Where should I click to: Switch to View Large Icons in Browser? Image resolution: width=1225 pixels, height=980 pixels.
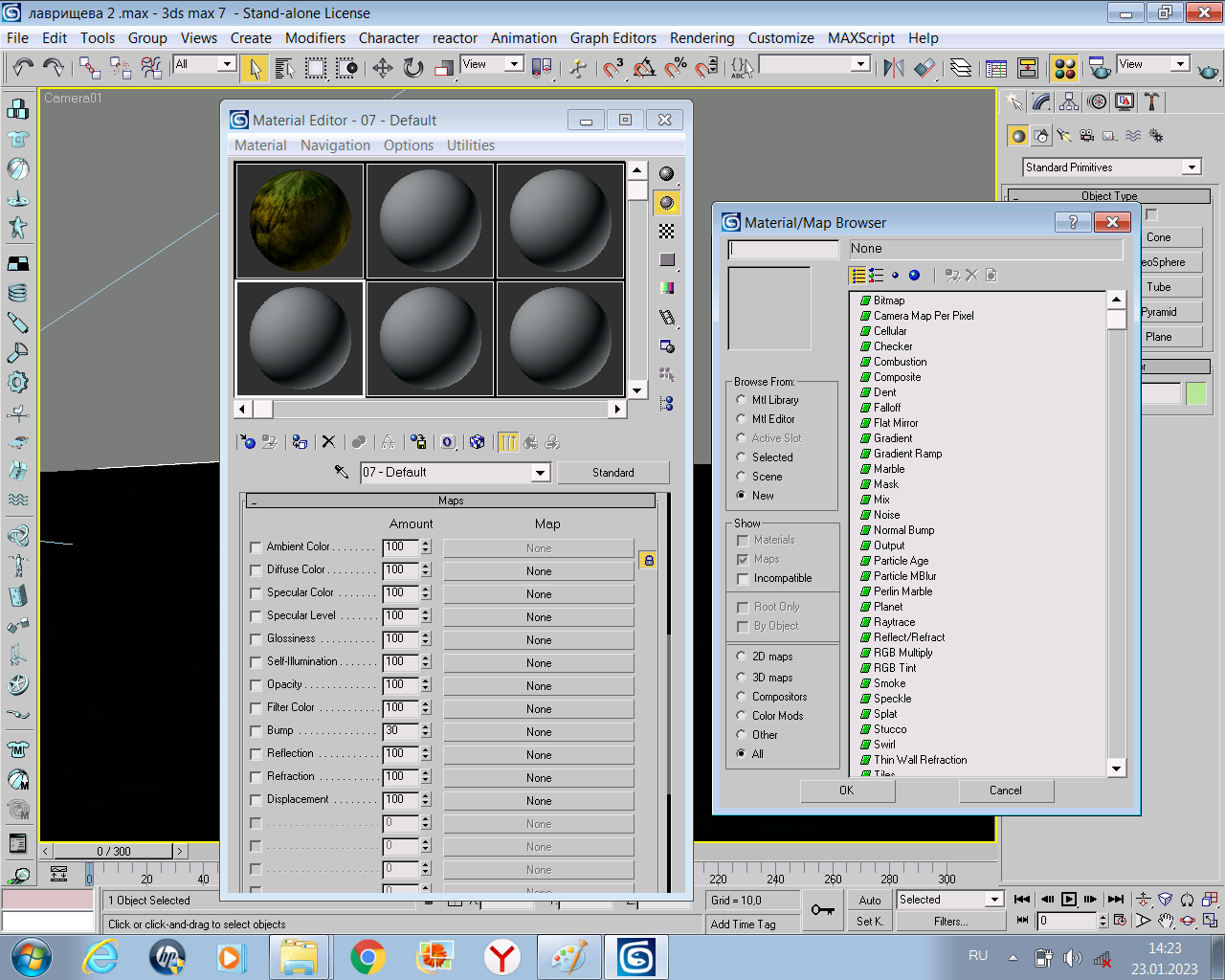tap(914, 276)
